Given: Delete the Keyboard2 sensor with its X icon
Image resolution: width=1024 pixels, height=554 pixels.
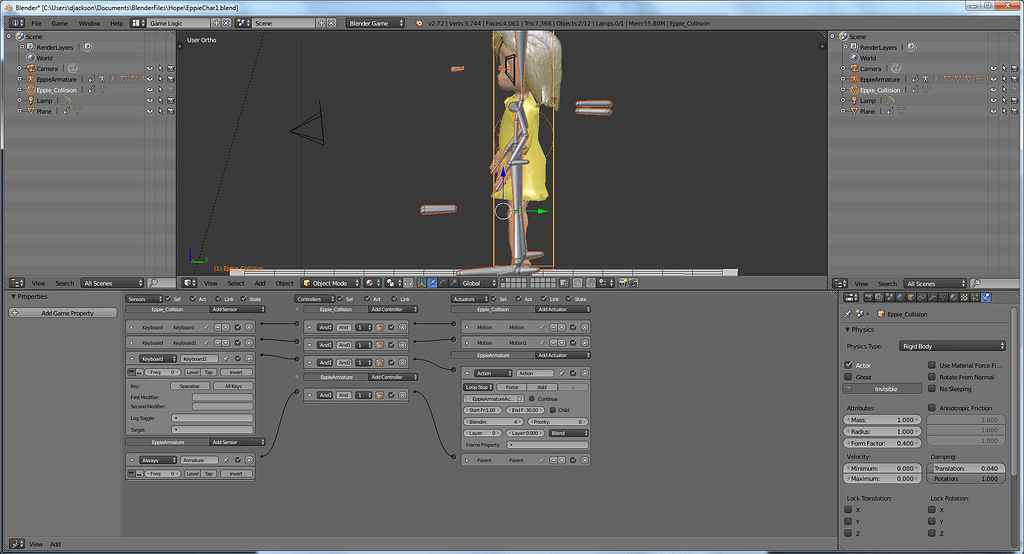Looking at the screenshot, I should (249, 359).
